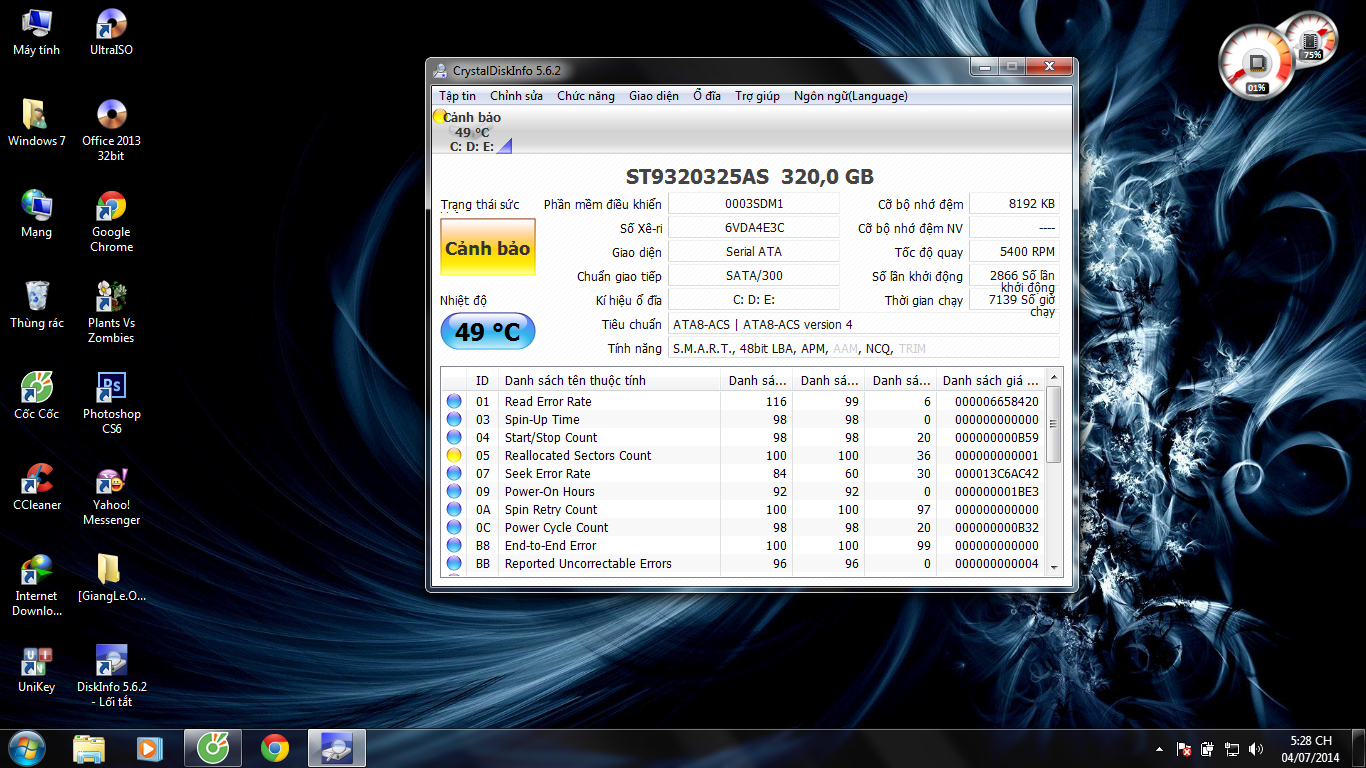The height and width of the screenshot is (768, 1366).
Task: Open the Chỉnh sửa menu
Action: (516, 96)
